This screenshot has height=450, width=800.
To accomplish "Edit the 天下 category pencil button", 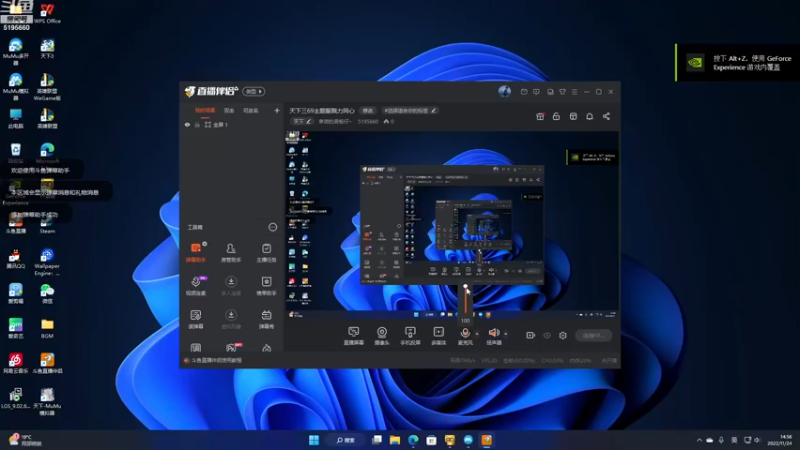I will click(302, 121).
